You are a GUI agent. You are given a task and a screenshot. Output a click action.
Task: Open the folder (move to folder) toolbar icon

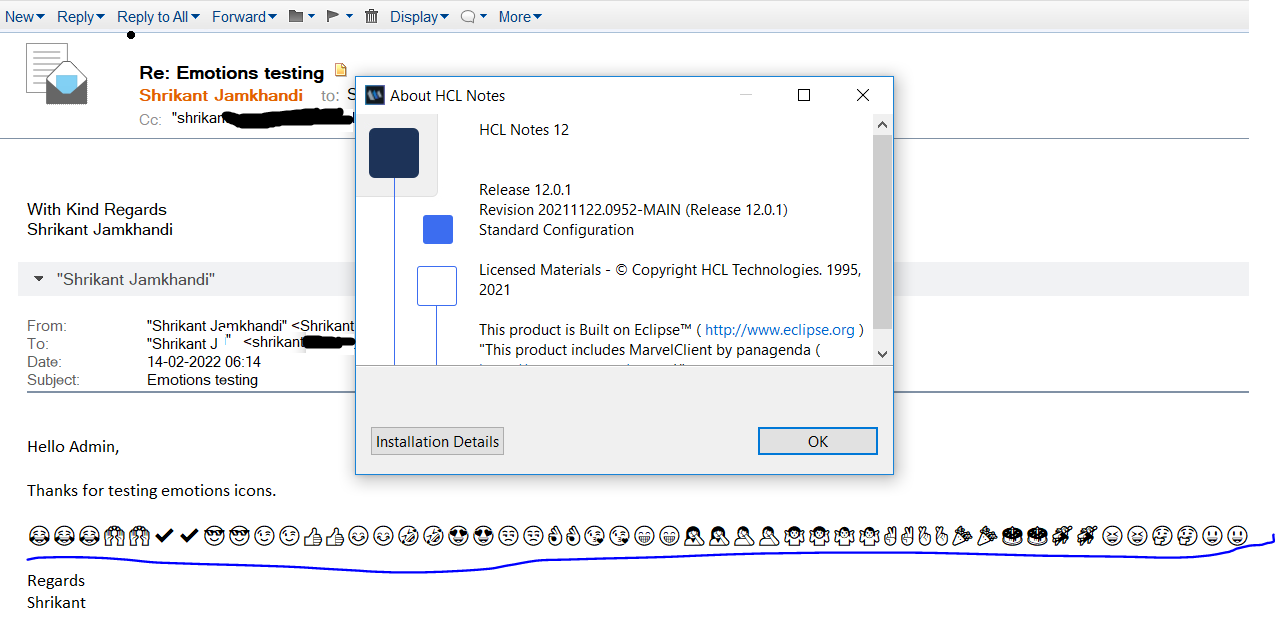click(295, 16)
